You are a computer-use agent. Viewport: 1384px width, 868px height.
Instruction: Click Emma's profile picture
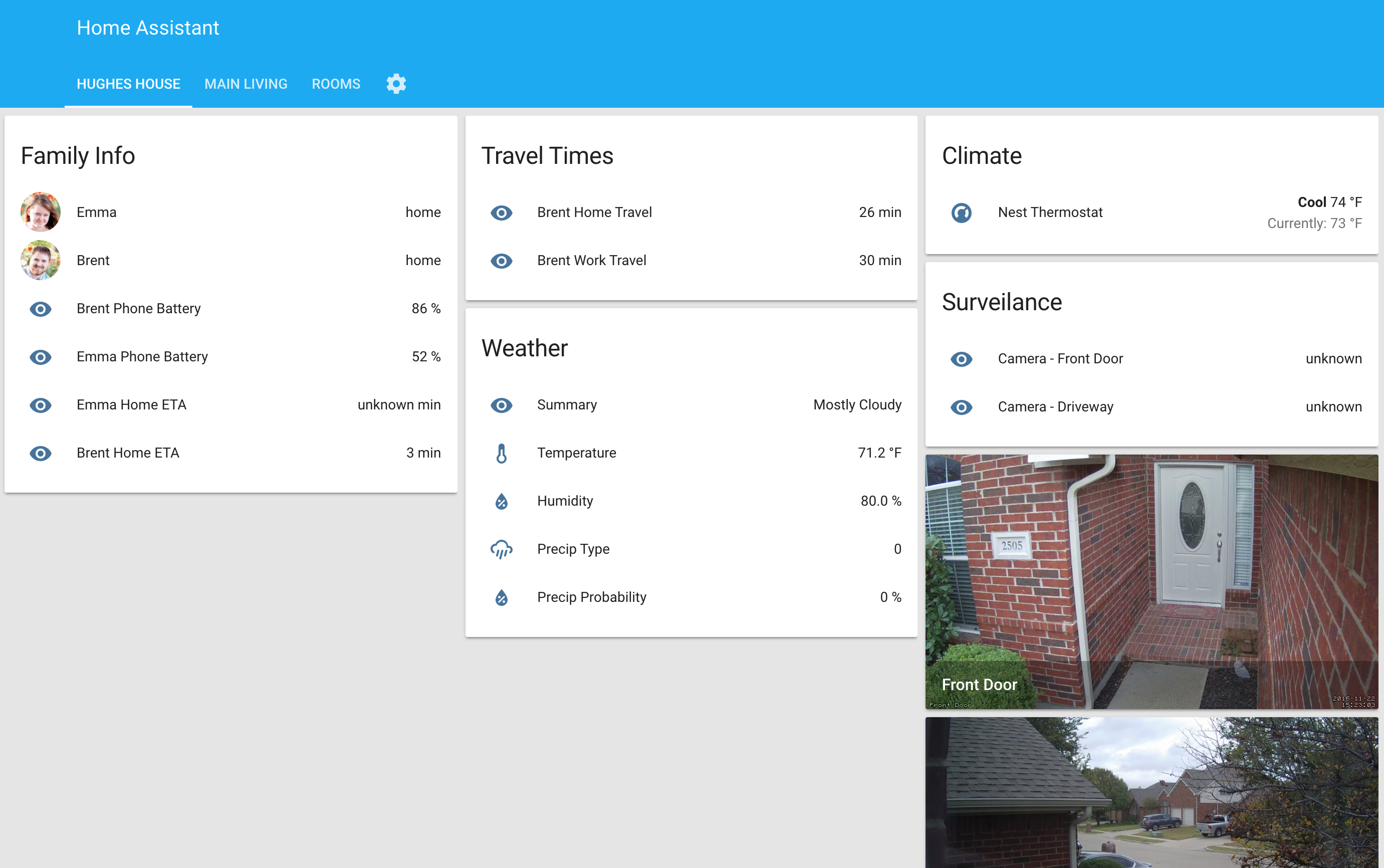40,212
